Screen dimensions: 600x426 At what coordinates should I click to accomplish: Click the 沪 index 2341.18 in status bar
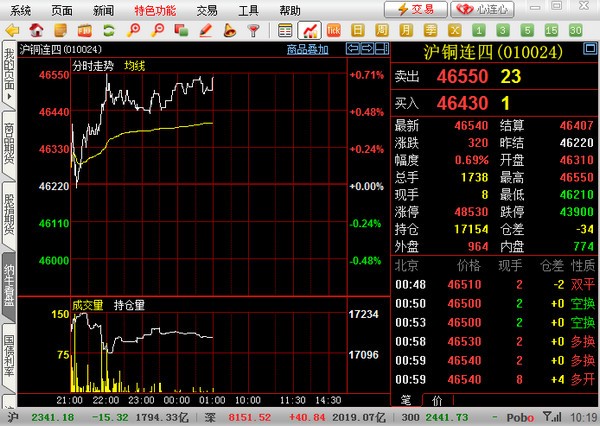pyautogui.click(x=52, y=417)
